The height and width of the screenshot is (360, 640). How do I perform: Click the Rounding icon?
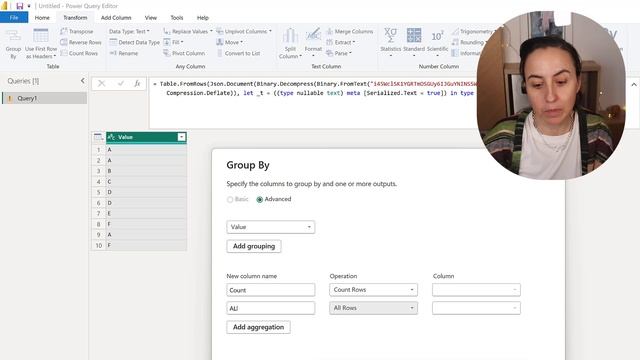coord(455,42)
